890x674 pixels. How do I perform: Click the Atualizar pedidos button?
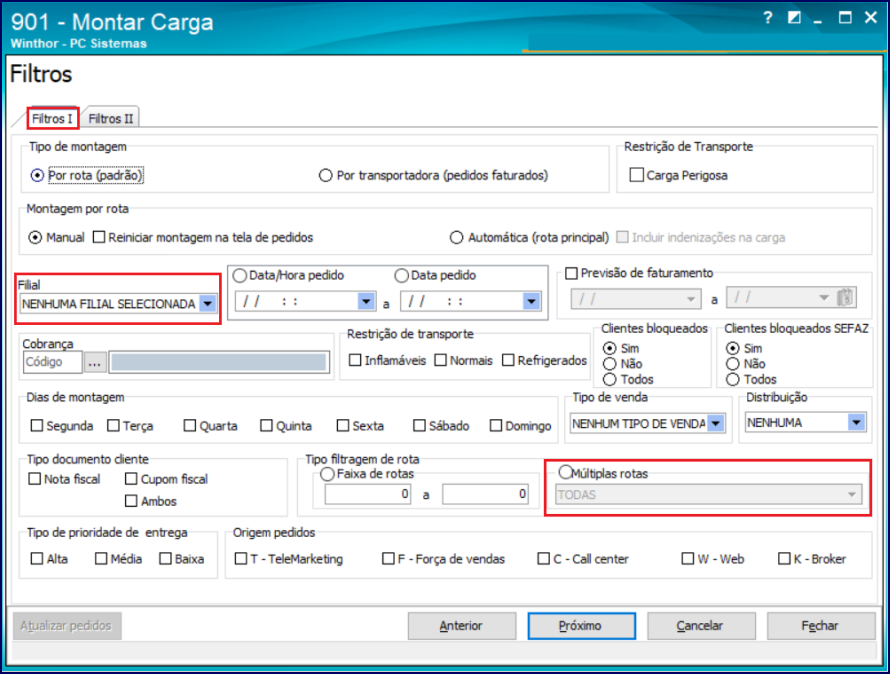pyautogui.click(x=67, y=626)
